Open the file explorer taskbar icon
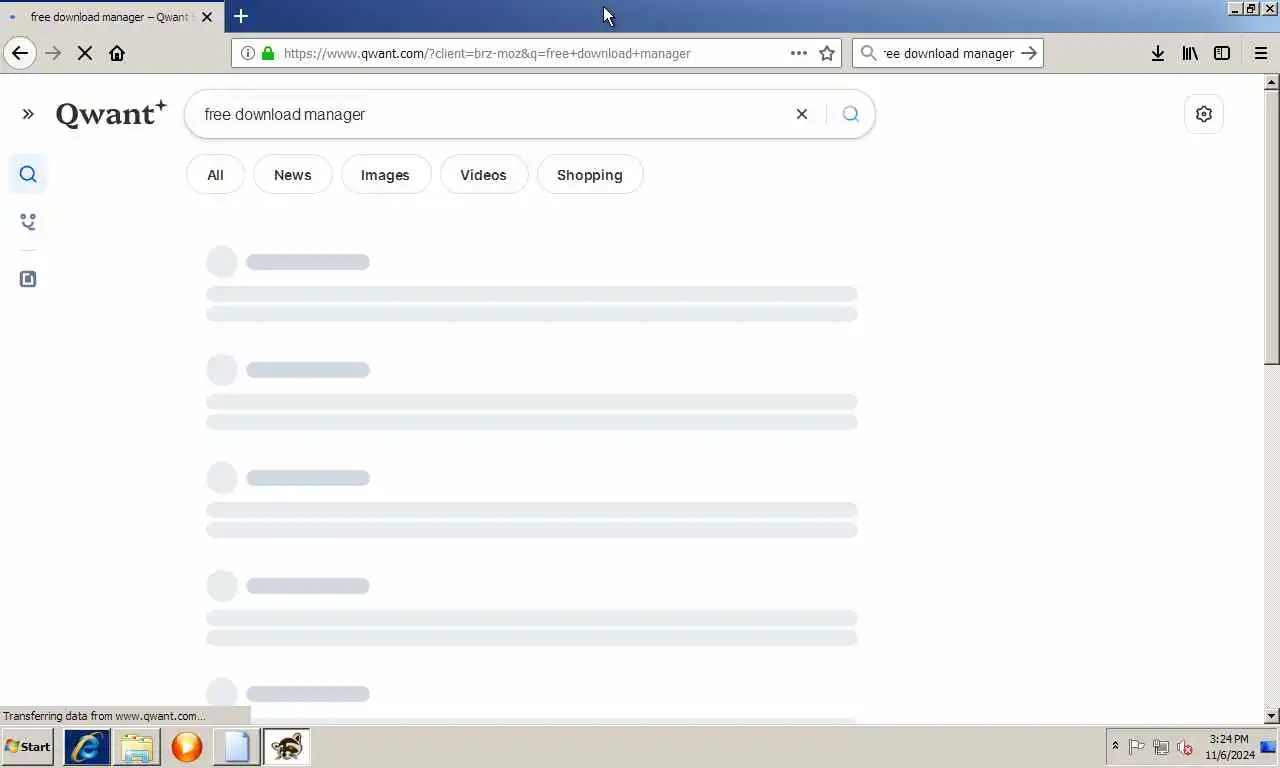 pyautogui.click(x=137, y=747)
